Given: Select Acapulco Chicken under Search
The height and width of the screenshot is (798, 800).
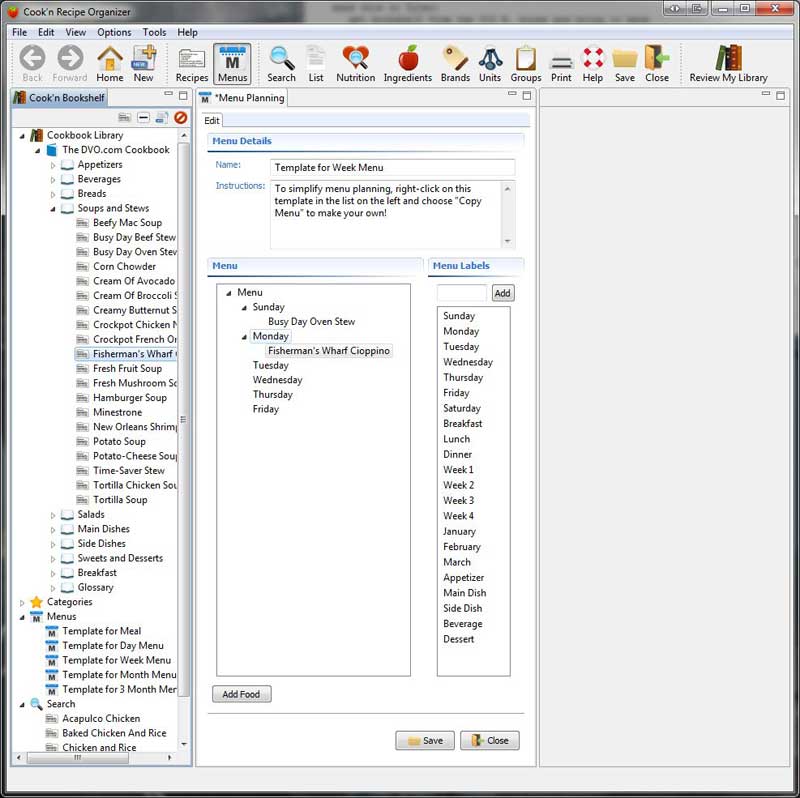Looking at the screenshot, I should (x=101, y=718).
